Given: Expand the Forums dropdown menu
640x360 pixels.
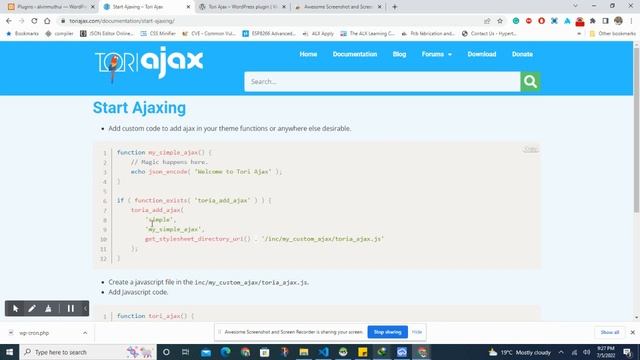Looking at the screenshot, I should tap(437, 54).
